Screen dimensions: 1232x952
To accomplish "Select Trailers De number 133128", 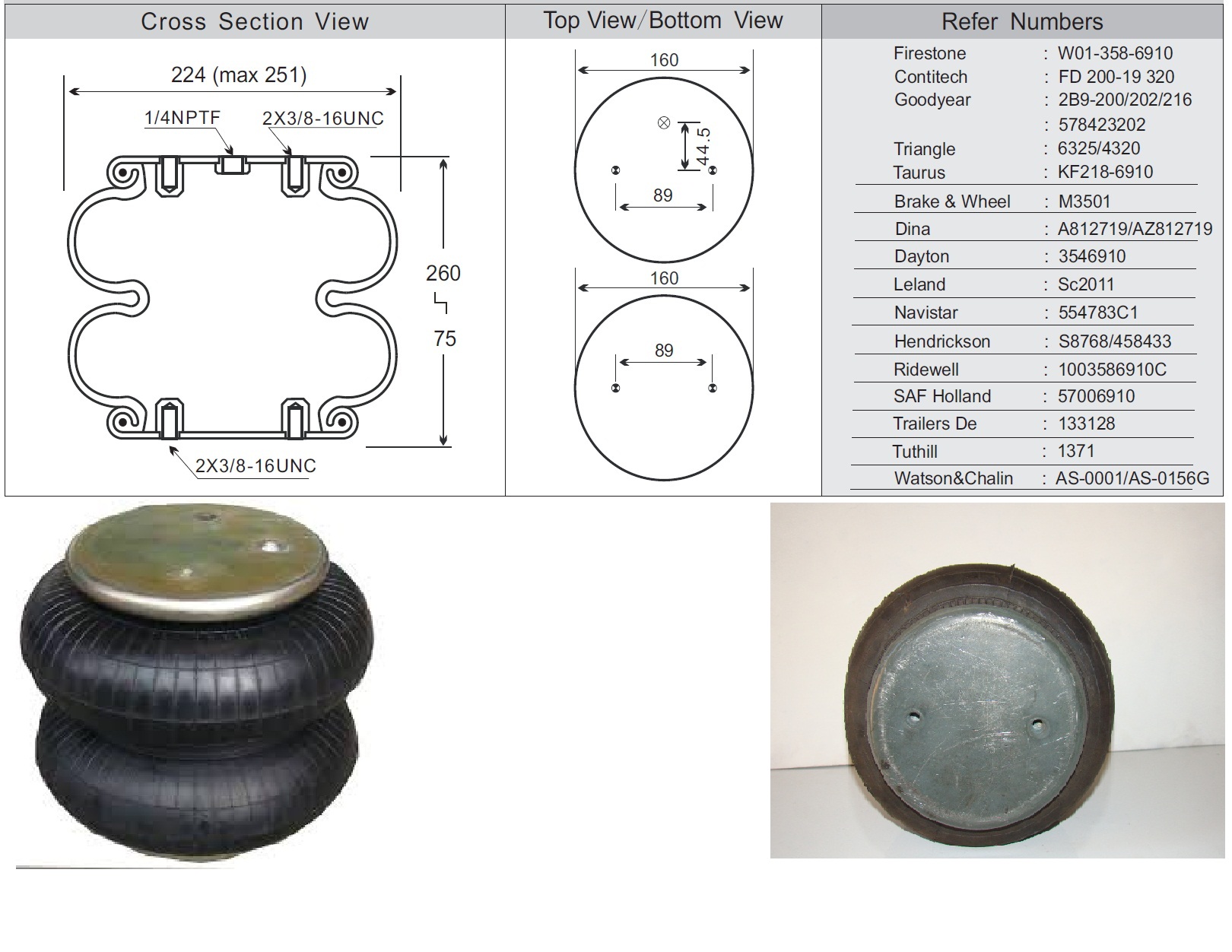I will pos(1086,424).
